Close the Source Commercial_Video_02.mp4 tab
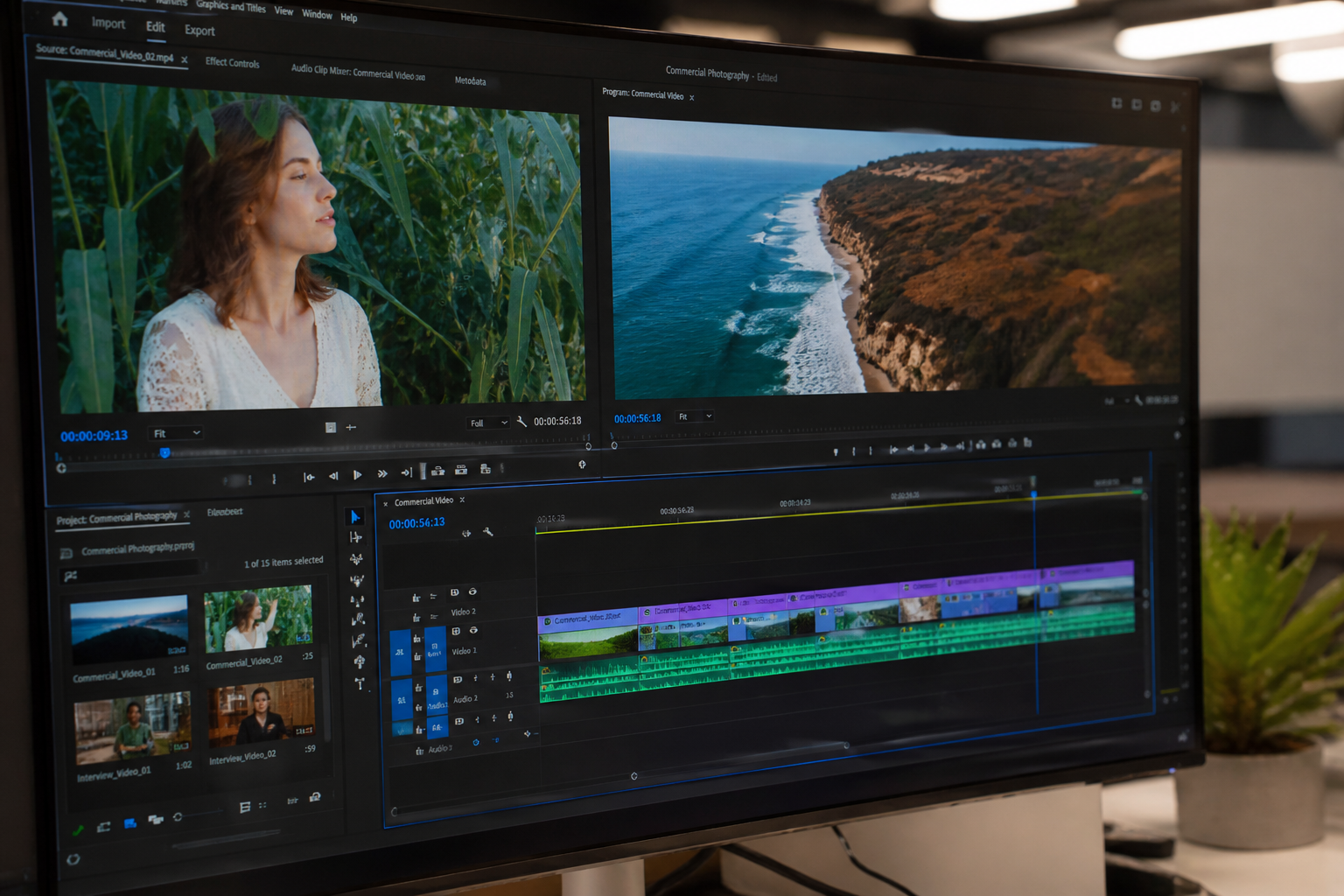This screenshot has width=1344, height=896. click(185, 60)
